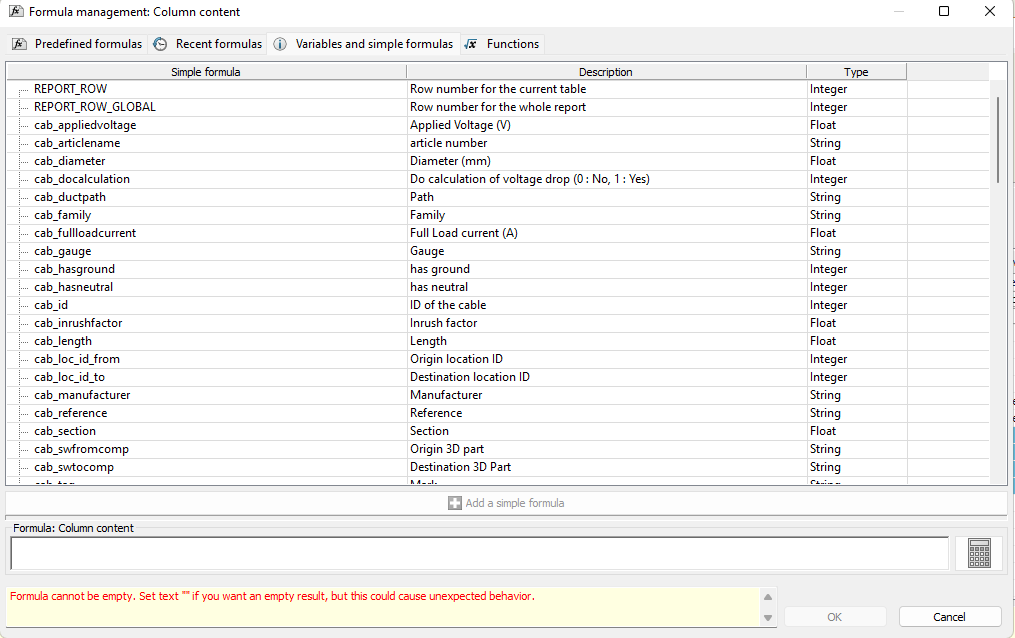
Task: Pick the REPORT_ROW_GLOBAL variable
Action: point(95,107)
